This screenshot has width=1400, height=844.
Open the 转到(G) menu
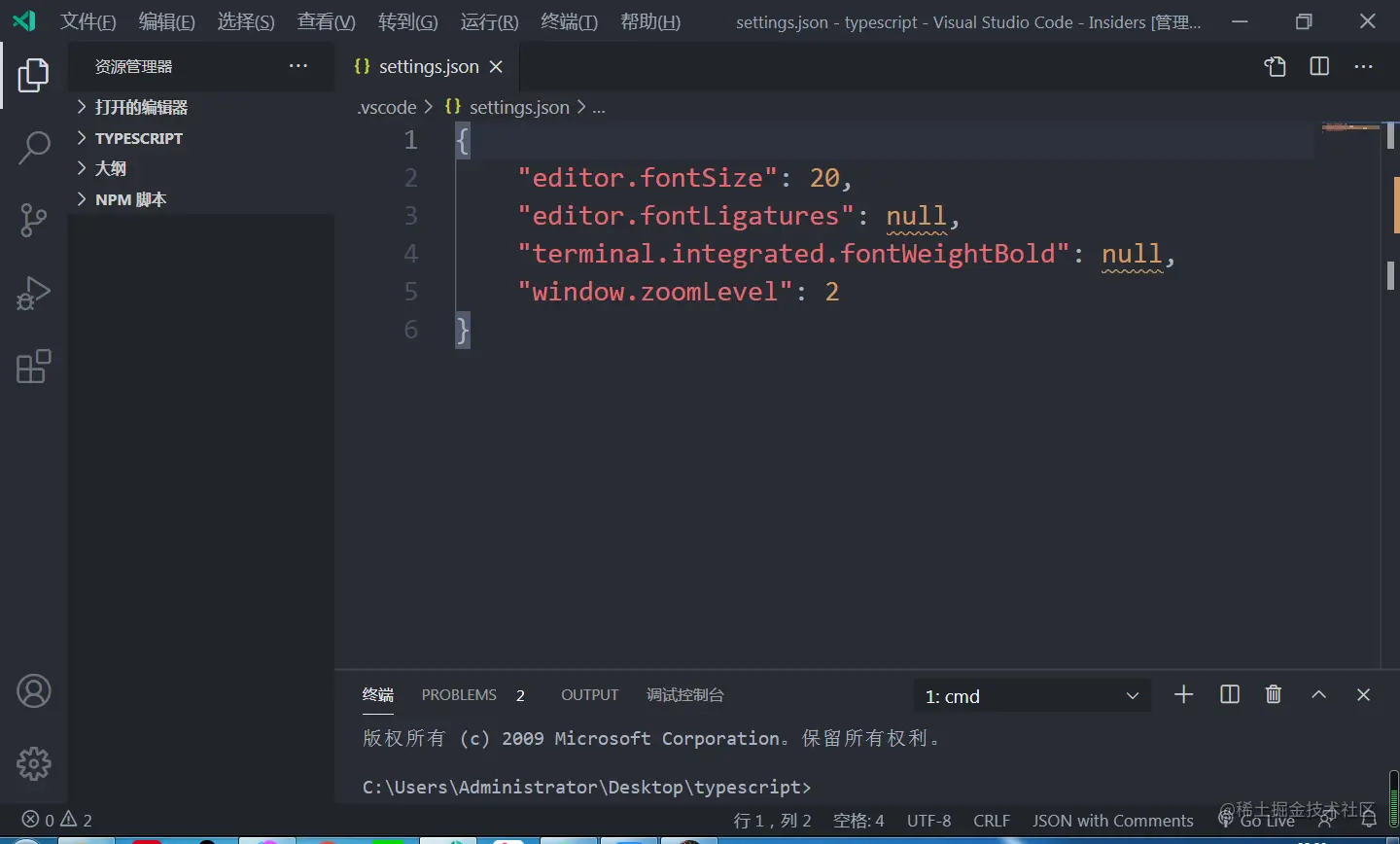point(407,21)
